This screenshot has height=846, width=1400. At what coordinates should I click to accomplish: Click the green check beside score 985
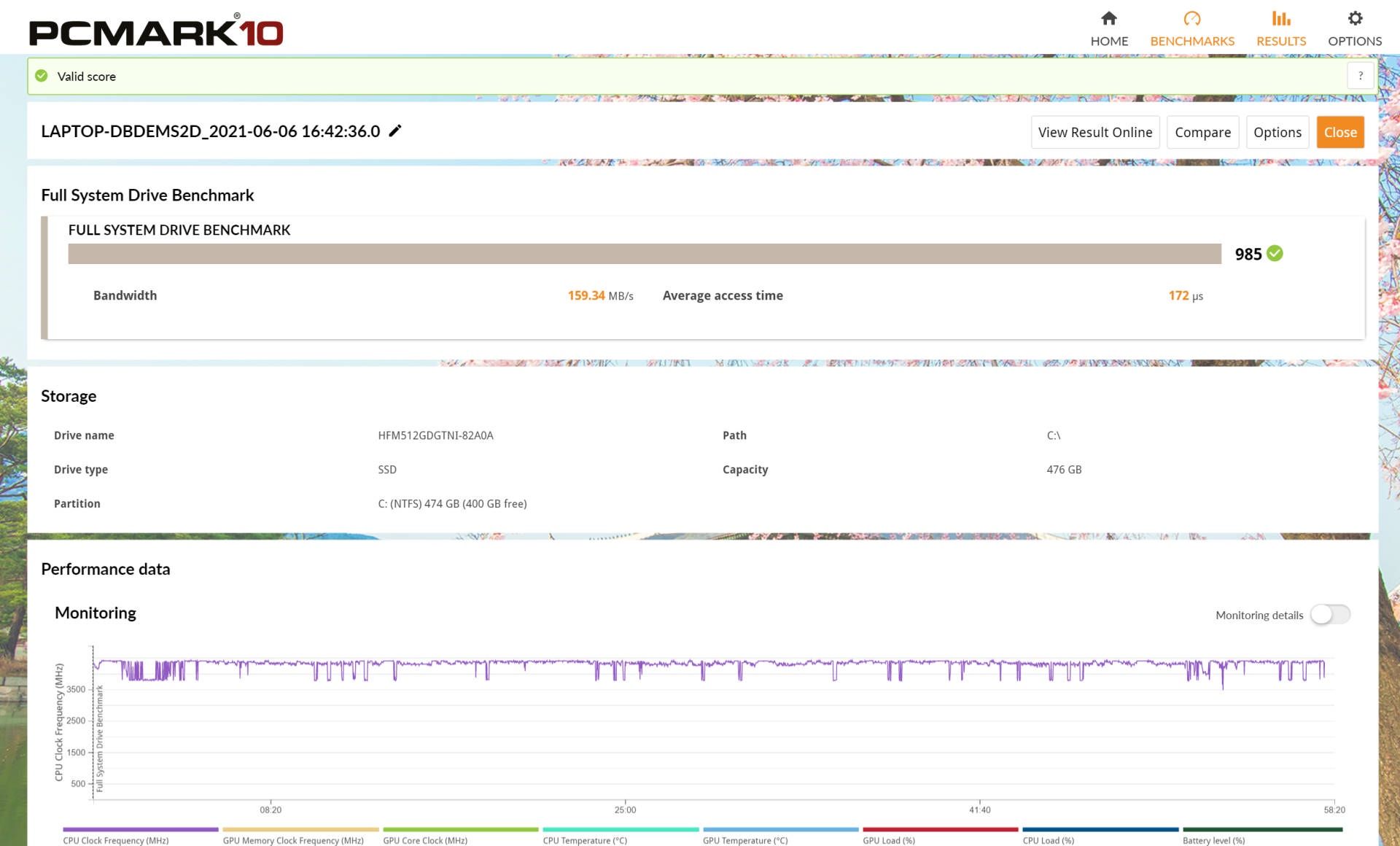[x=1275, y=253]
